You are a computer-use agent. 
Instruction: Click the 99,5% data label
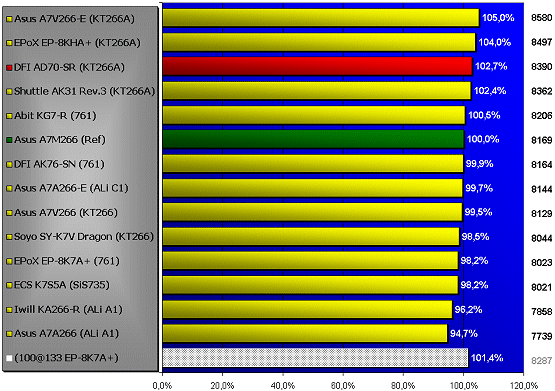coord(479,212)
